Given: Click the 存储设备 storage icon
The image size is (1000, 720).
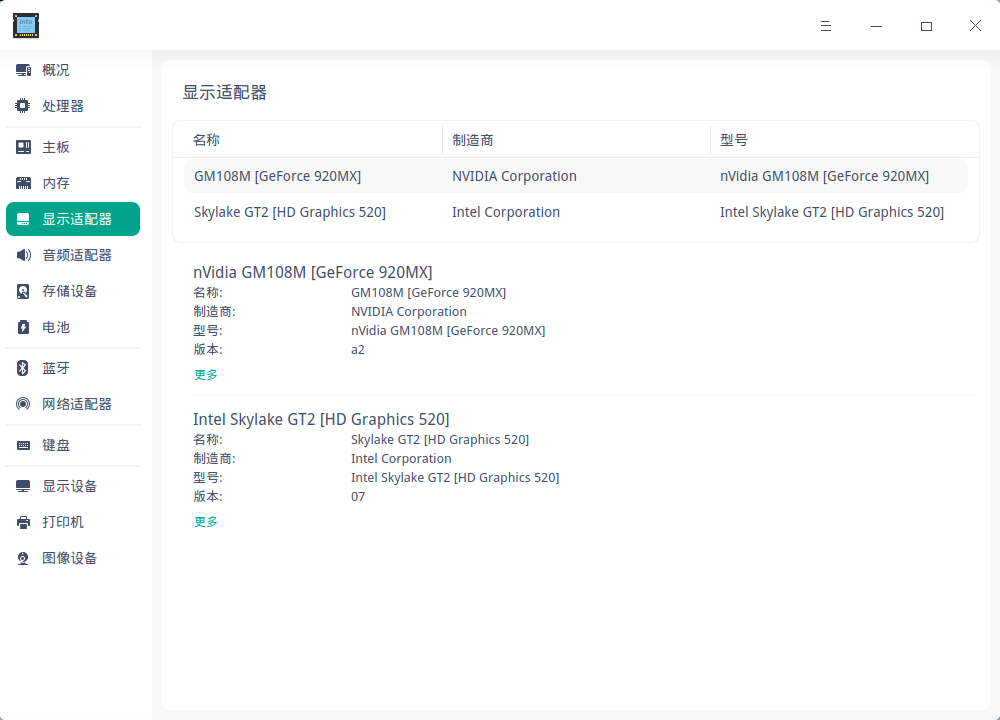Looking at the screenshot, I should point(23,291).
